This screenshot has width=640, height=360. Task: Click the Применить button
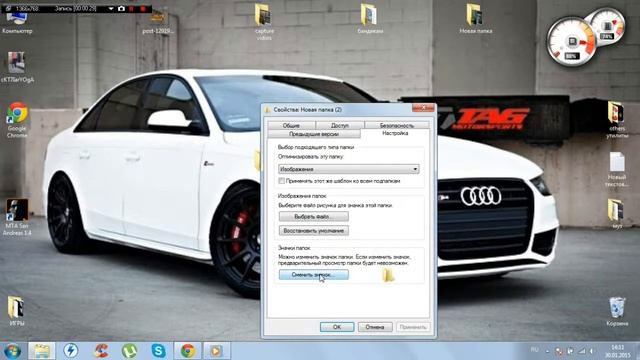[413, 327]
